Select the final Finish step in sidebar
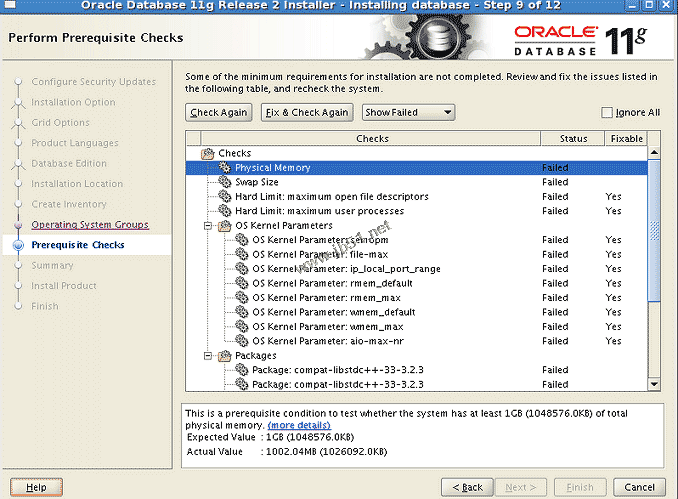Viewport: 678px width, 499px height. [45, 306]
